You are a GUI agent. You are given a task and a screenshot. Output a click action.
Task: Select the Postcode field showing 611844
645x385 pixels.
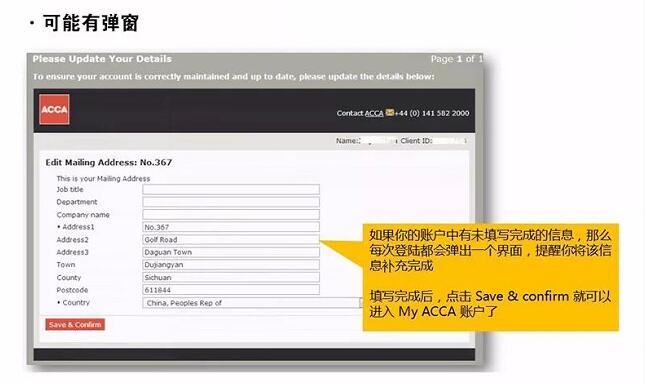(x=231, y=290)
